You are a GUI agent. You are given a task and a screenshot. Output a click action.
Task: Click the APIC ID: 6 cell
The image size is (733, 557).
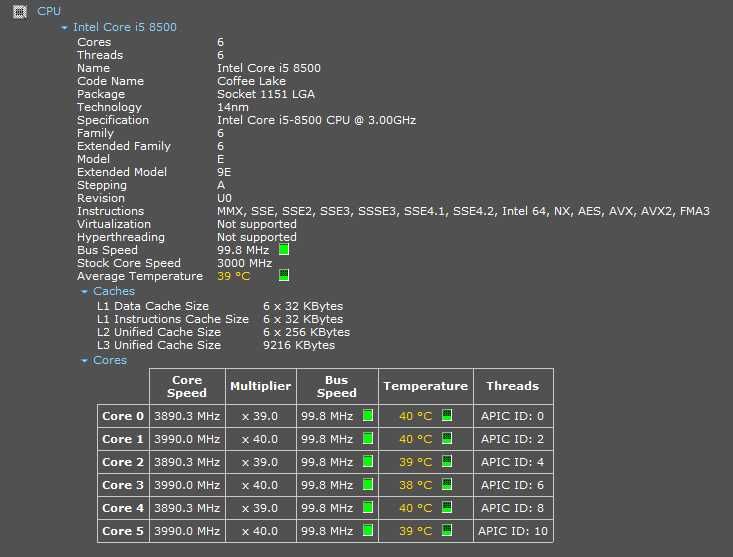click(x=513, y=485)
